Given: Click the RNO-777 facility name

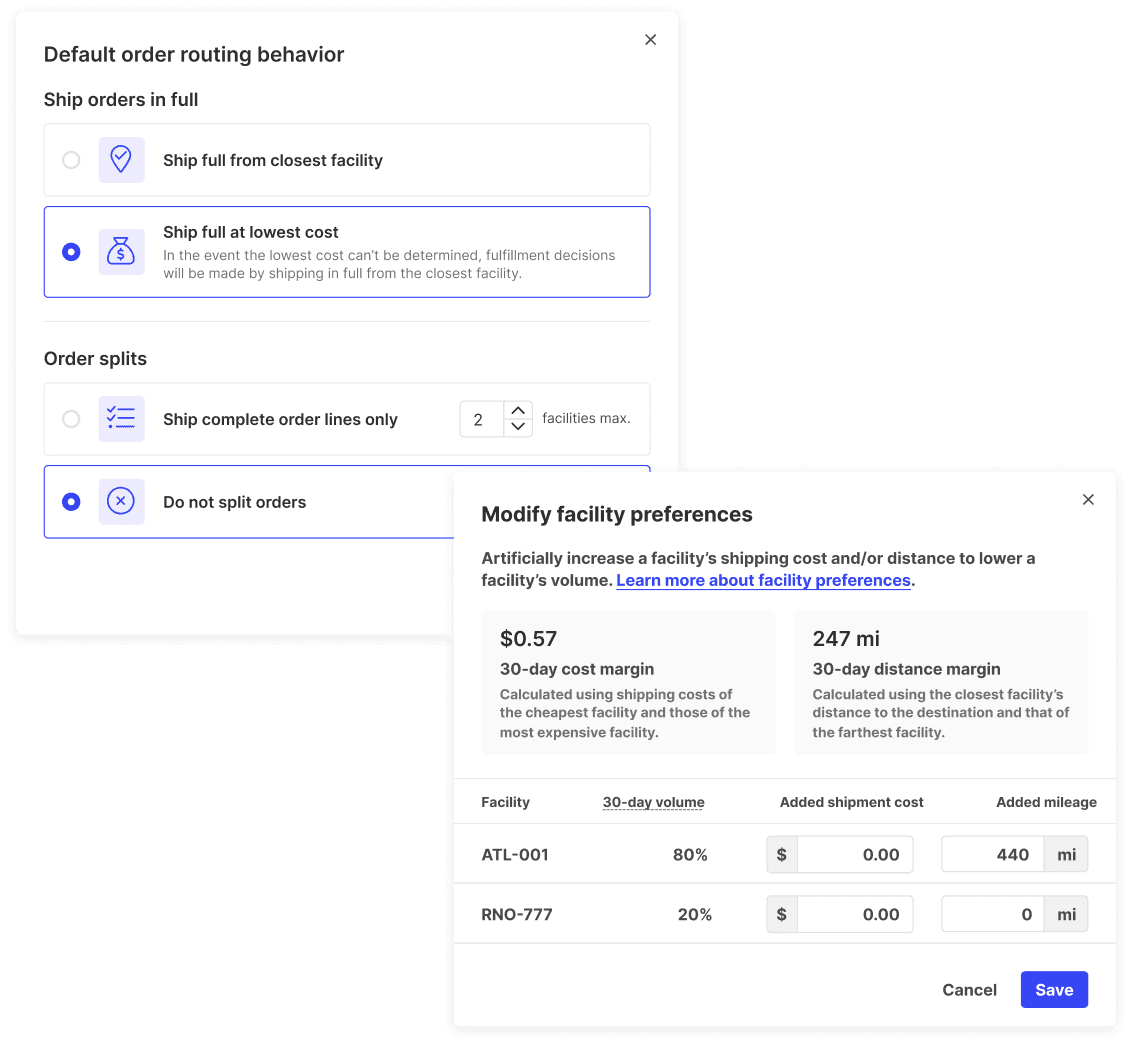Looking at the screenshot, I should pyautogui.click(x=517, y=914).
